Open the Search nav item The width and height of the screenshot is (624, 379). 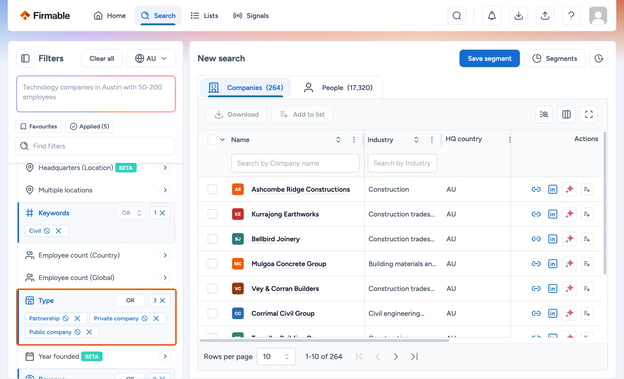tap(158, 16)
